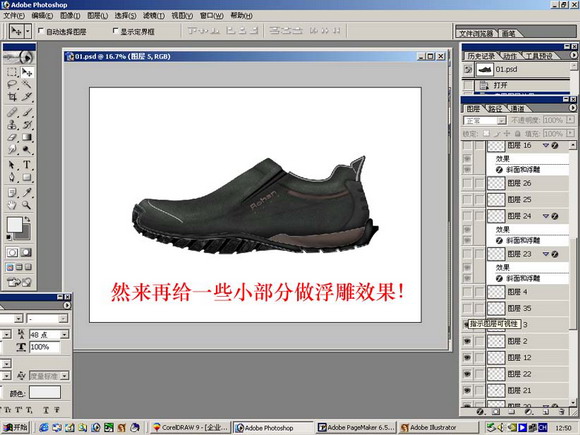The image size is (580, 435).
Task: Collapse effects of layer 16
Action: click(546, 145)
